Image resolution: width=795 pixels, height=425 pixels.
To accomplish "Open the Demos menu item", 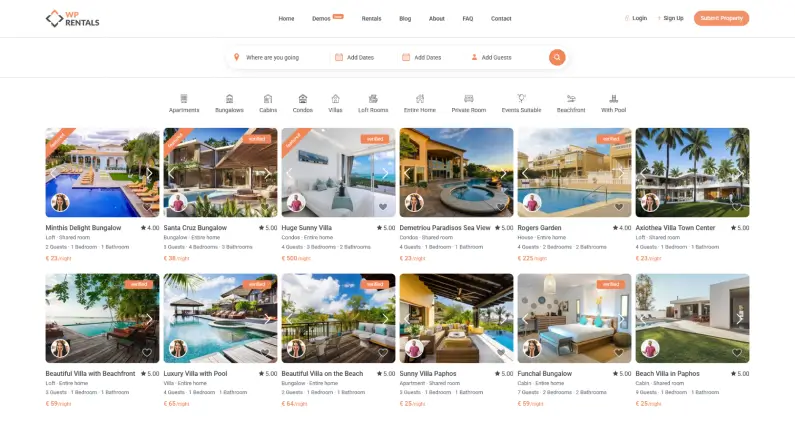I will 321,18.
